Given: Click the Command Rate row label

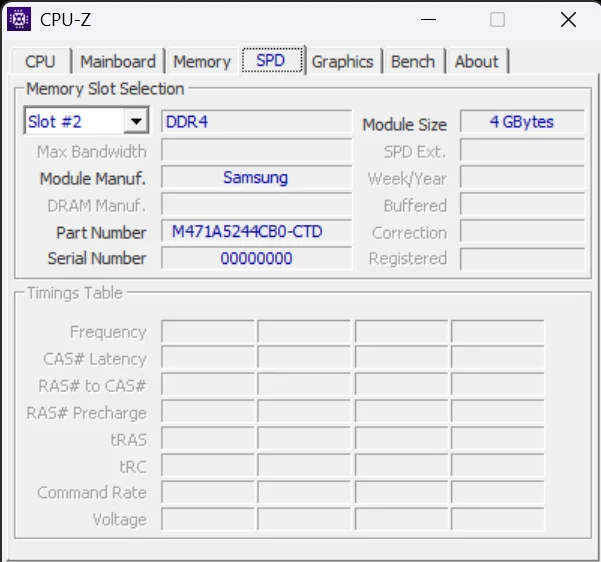Looking at the screenshot, I should point(92,493).
